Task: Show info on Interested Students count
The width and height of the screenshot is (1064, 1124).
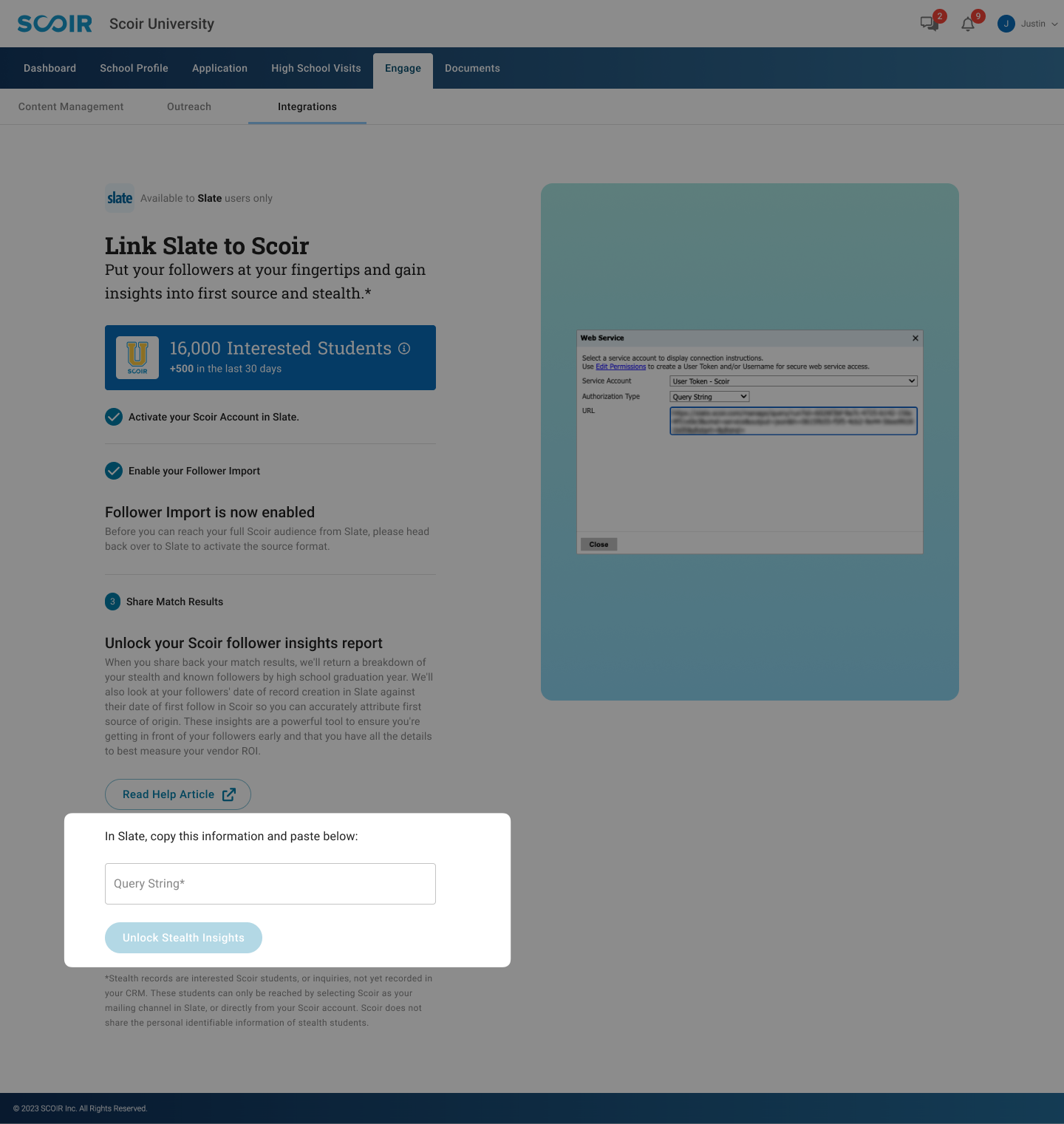Action: 404,348
